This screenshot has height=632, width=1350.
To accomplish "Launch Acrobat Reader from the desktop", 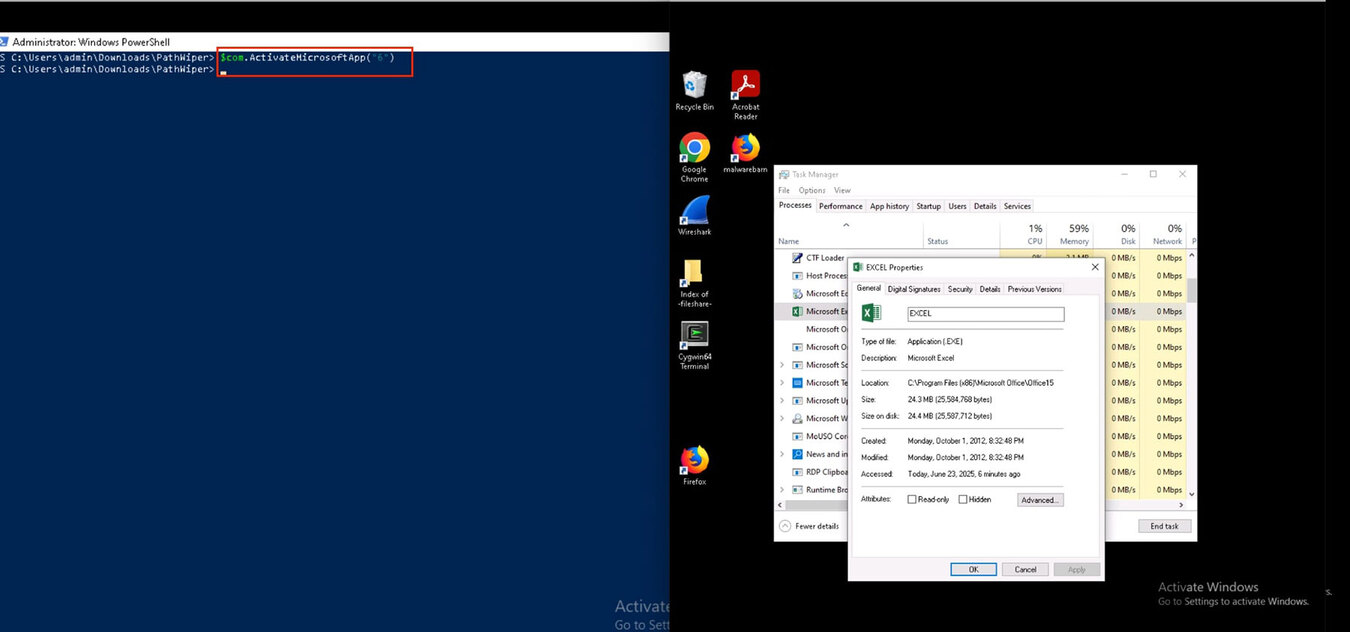I will click(x=745, y=84).
